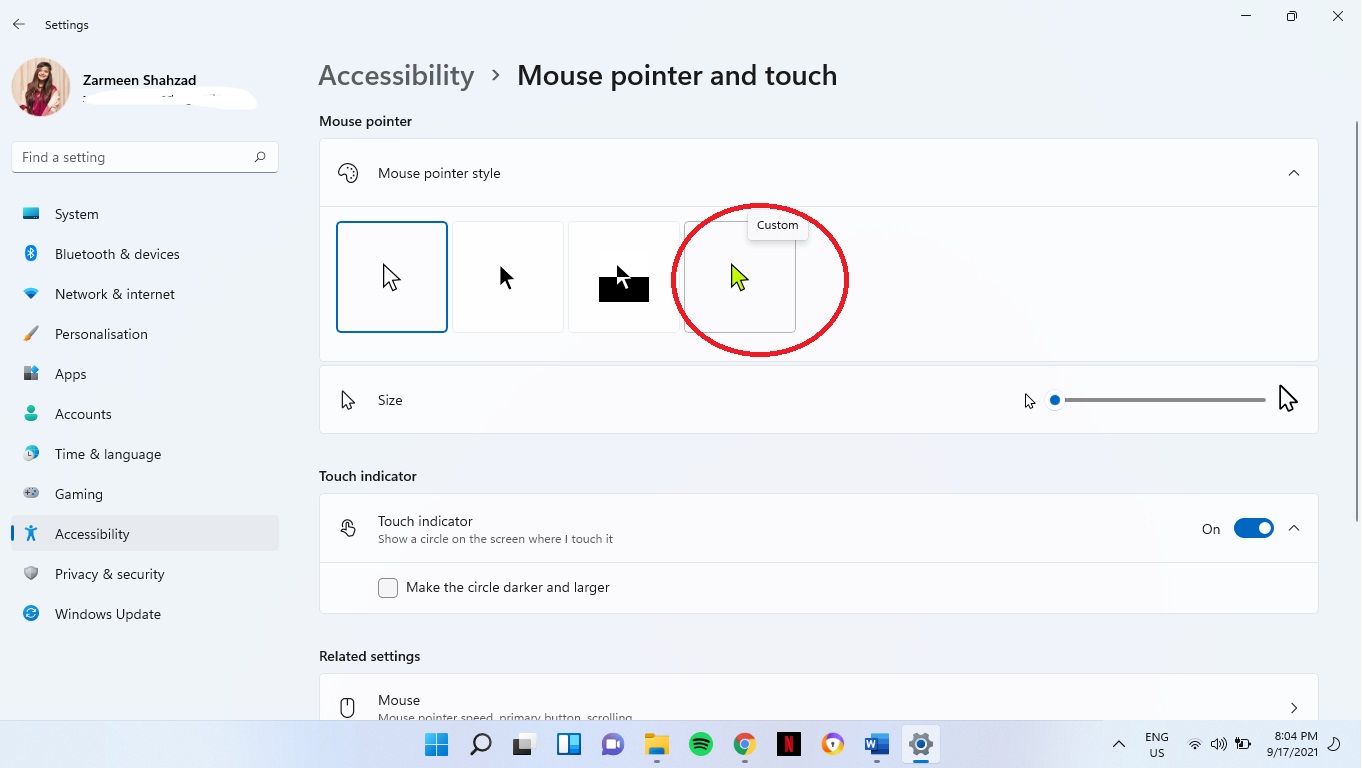Launch Netflix from the taskbar
Viewport: 1362px width, 768px height.
(788, 744)
